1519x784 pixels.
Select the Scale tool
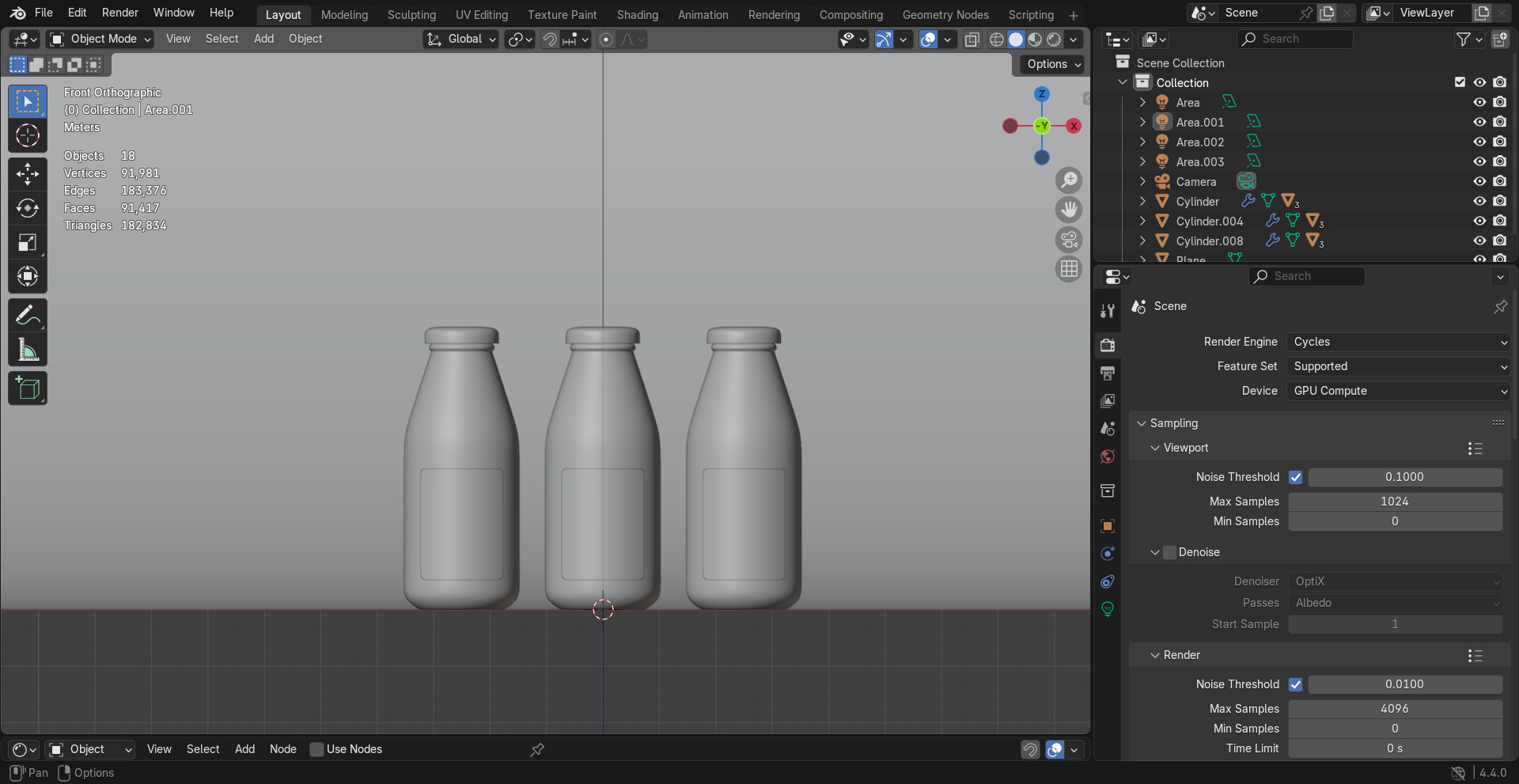click(28, 242)
